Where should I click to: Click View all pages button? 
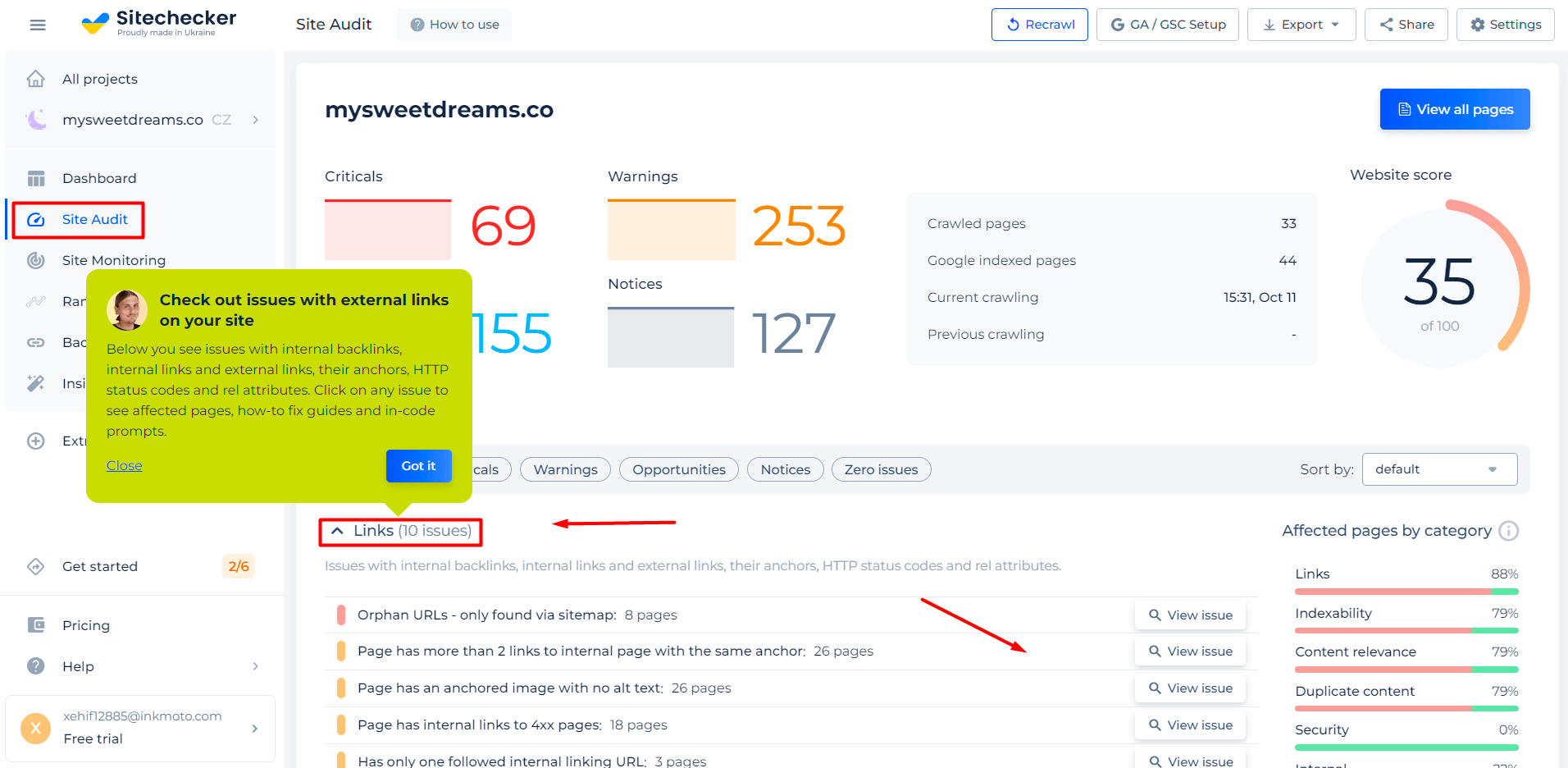(1455, 109)
